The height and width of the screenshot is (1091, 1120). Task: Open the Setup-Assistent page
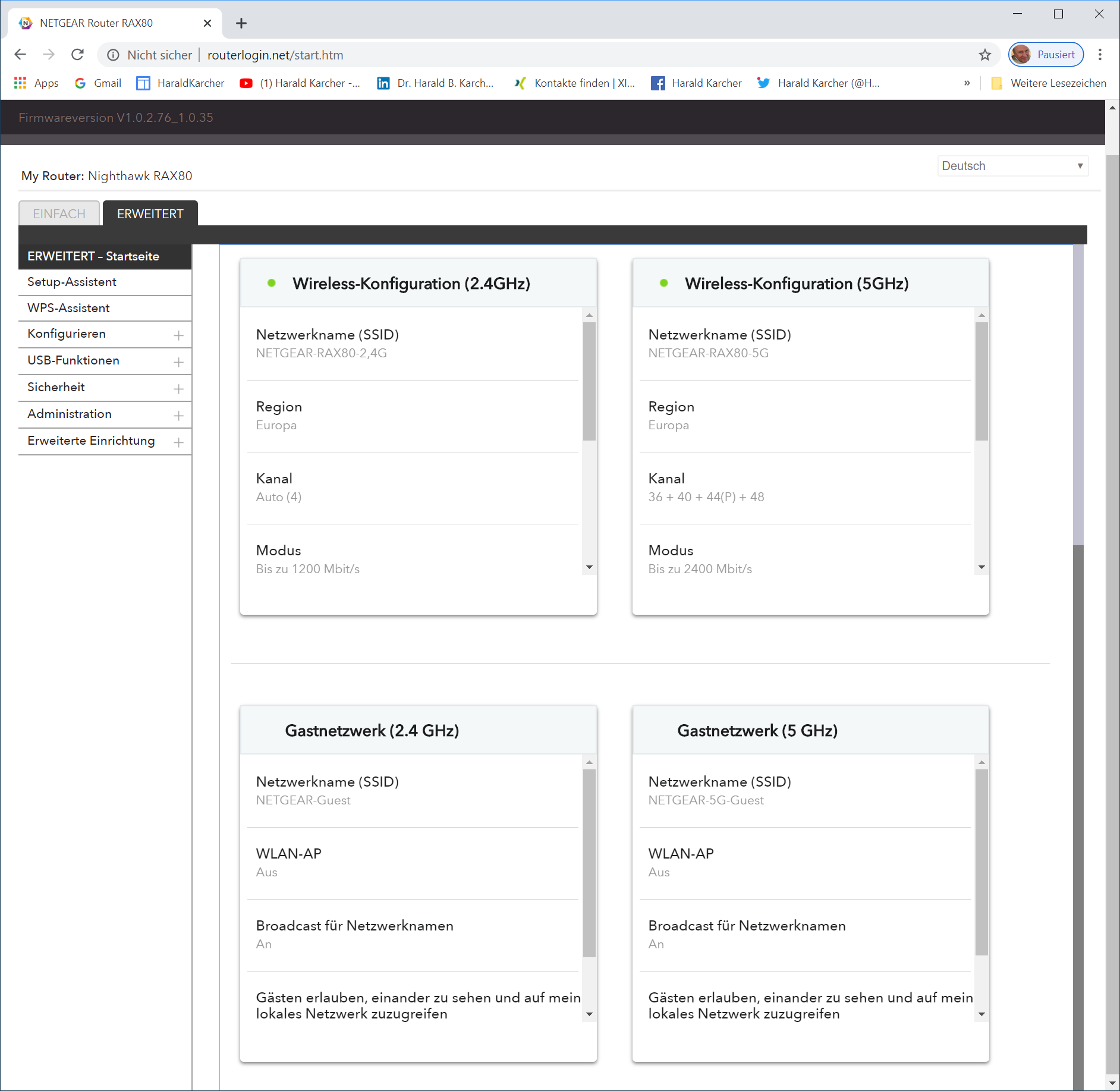(72, 282)
